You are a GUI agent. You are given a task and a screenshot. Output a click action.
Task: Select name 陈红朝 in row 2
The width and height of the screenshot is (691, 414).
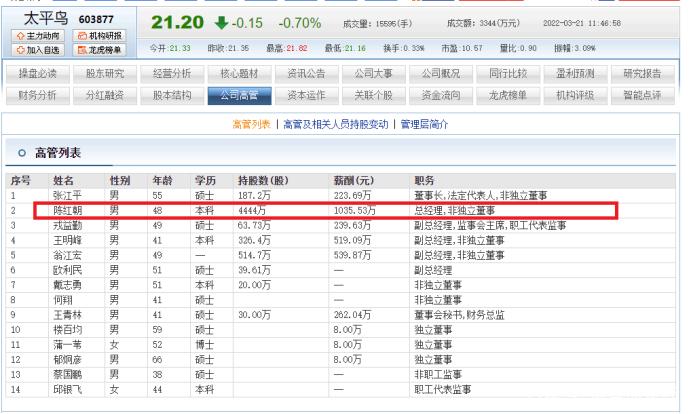(67, 210)
